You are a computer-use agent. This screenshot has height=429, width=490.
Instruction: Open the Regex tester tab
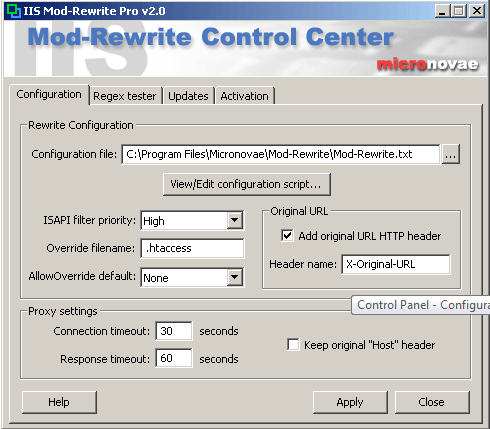tap(125, 96)
